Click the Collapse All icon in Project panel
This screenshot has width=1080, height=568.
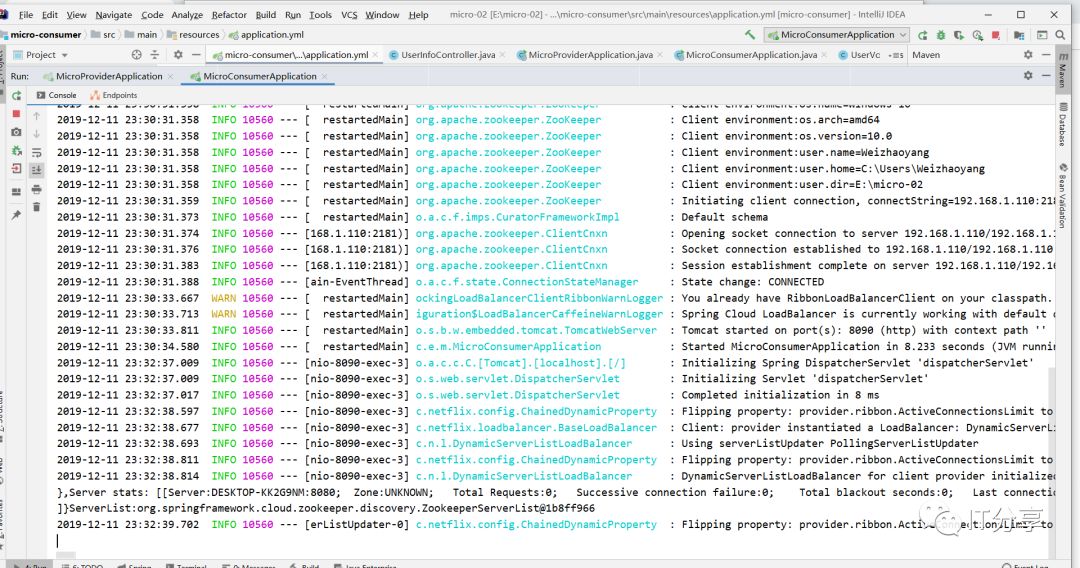[x=155, y=54]
